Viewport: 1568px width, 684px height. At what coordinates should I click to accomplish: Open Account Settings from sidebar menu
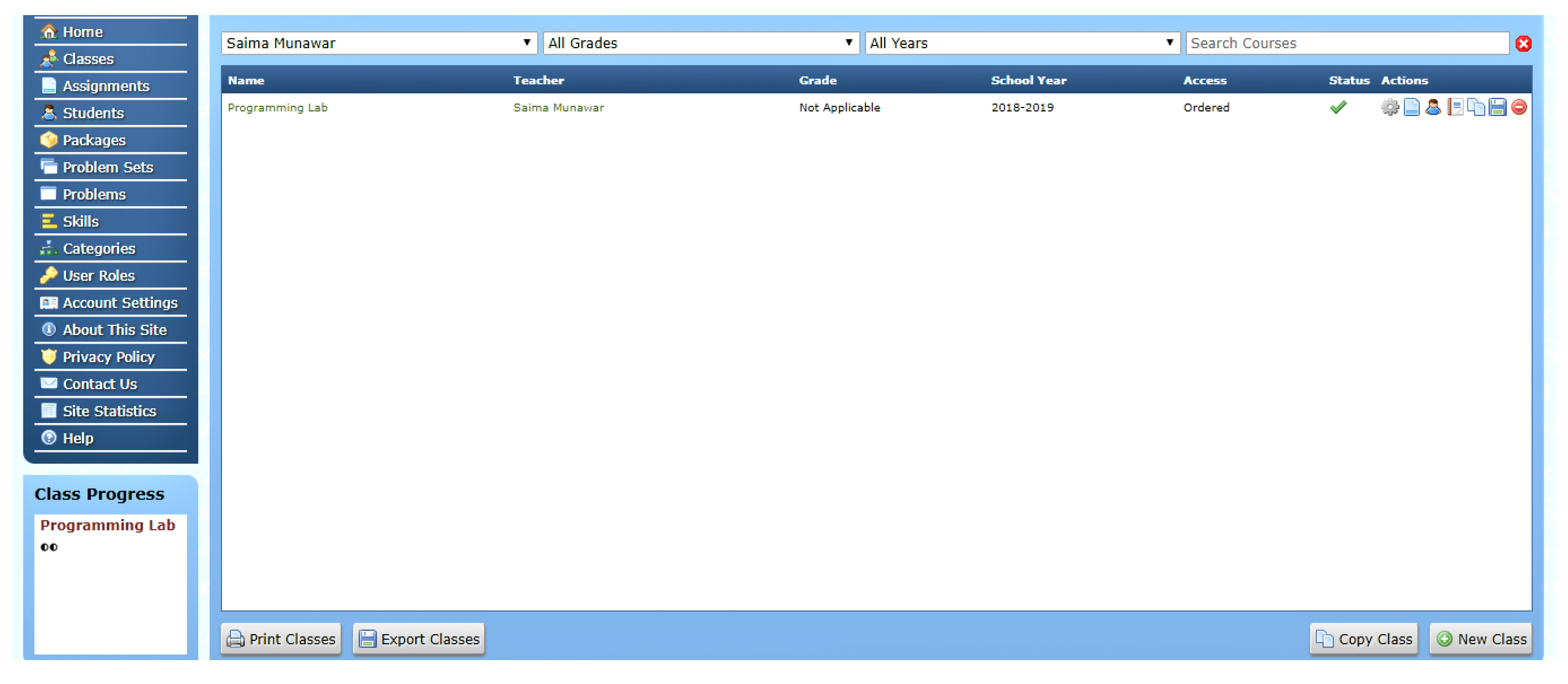120,303
